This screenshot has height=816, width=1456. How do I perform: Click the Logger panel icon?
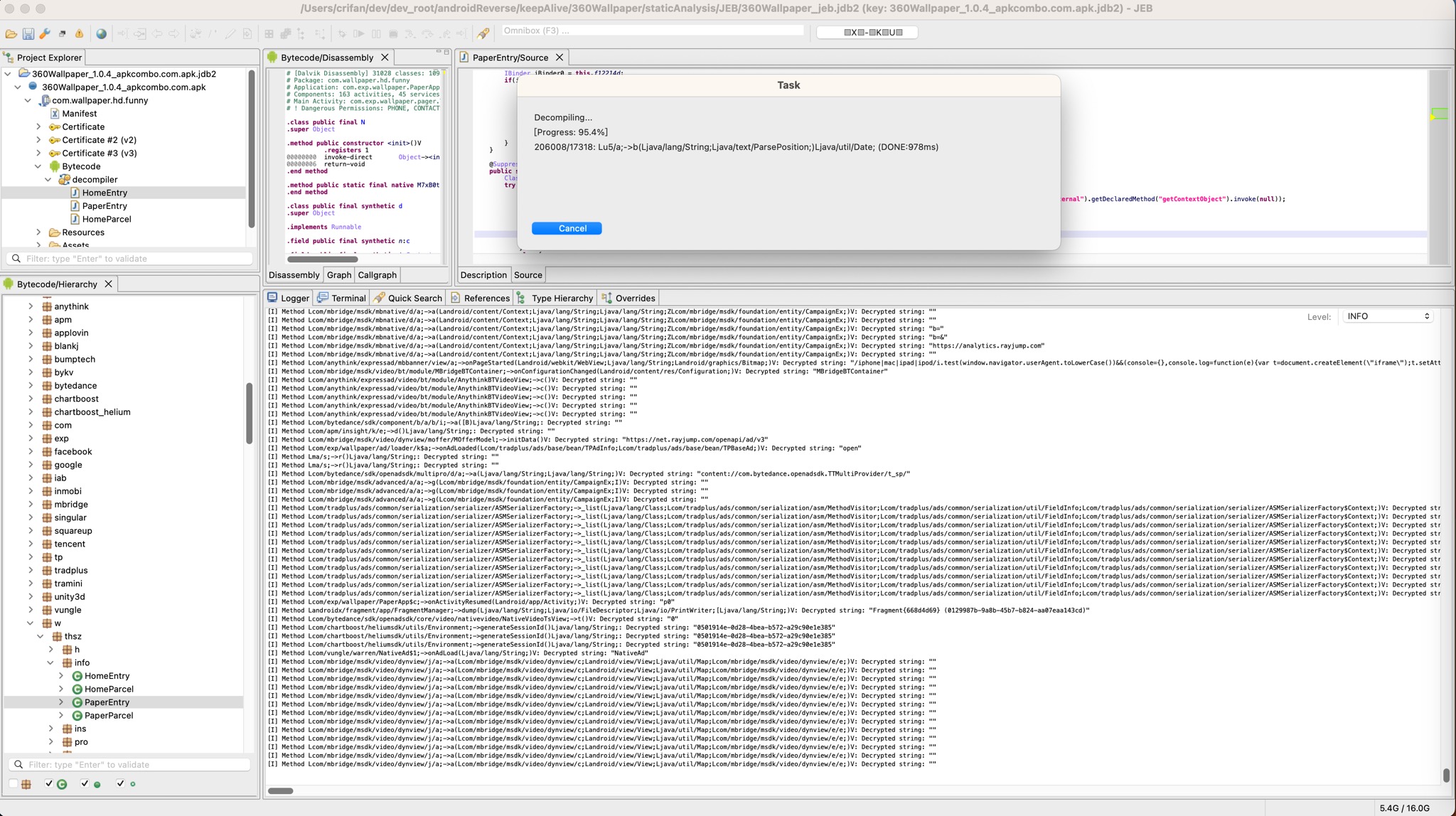click(276, 297)
